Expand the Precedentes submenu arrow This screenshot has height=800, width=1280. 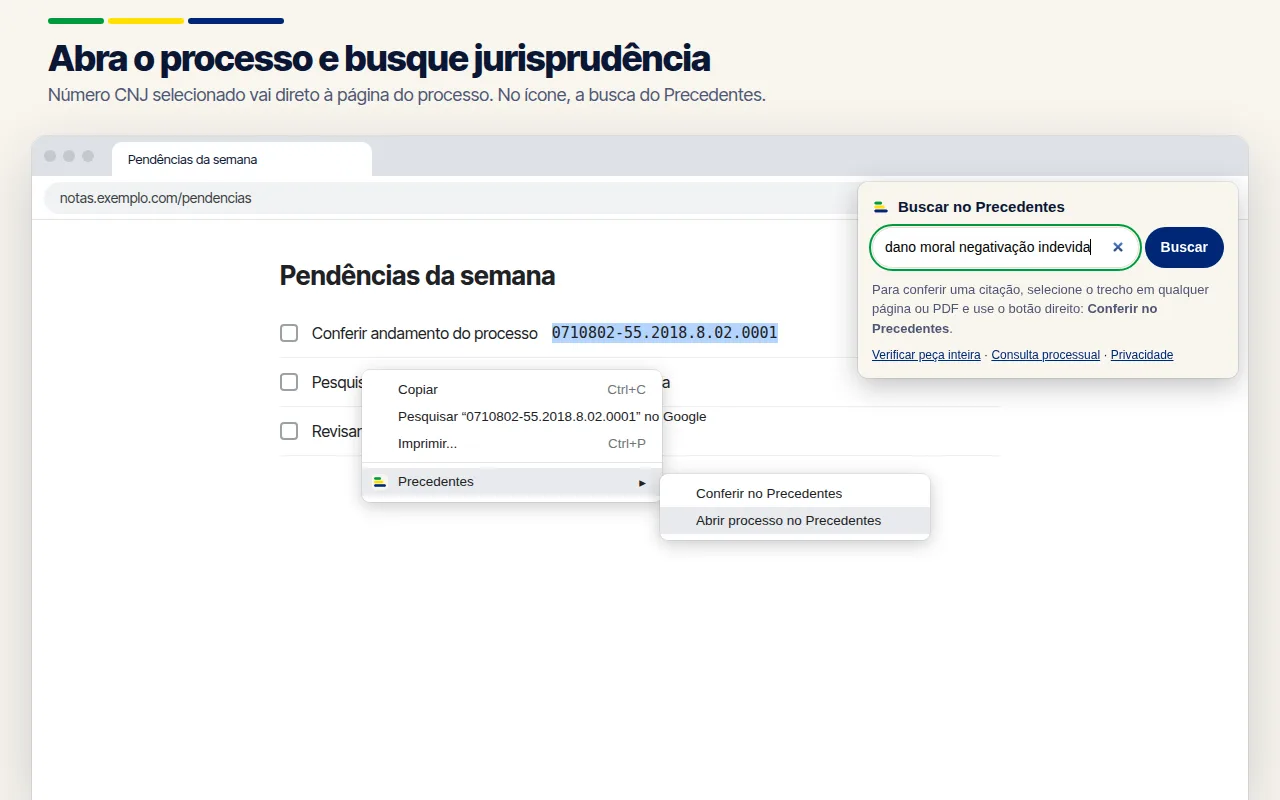pos(642,482)
